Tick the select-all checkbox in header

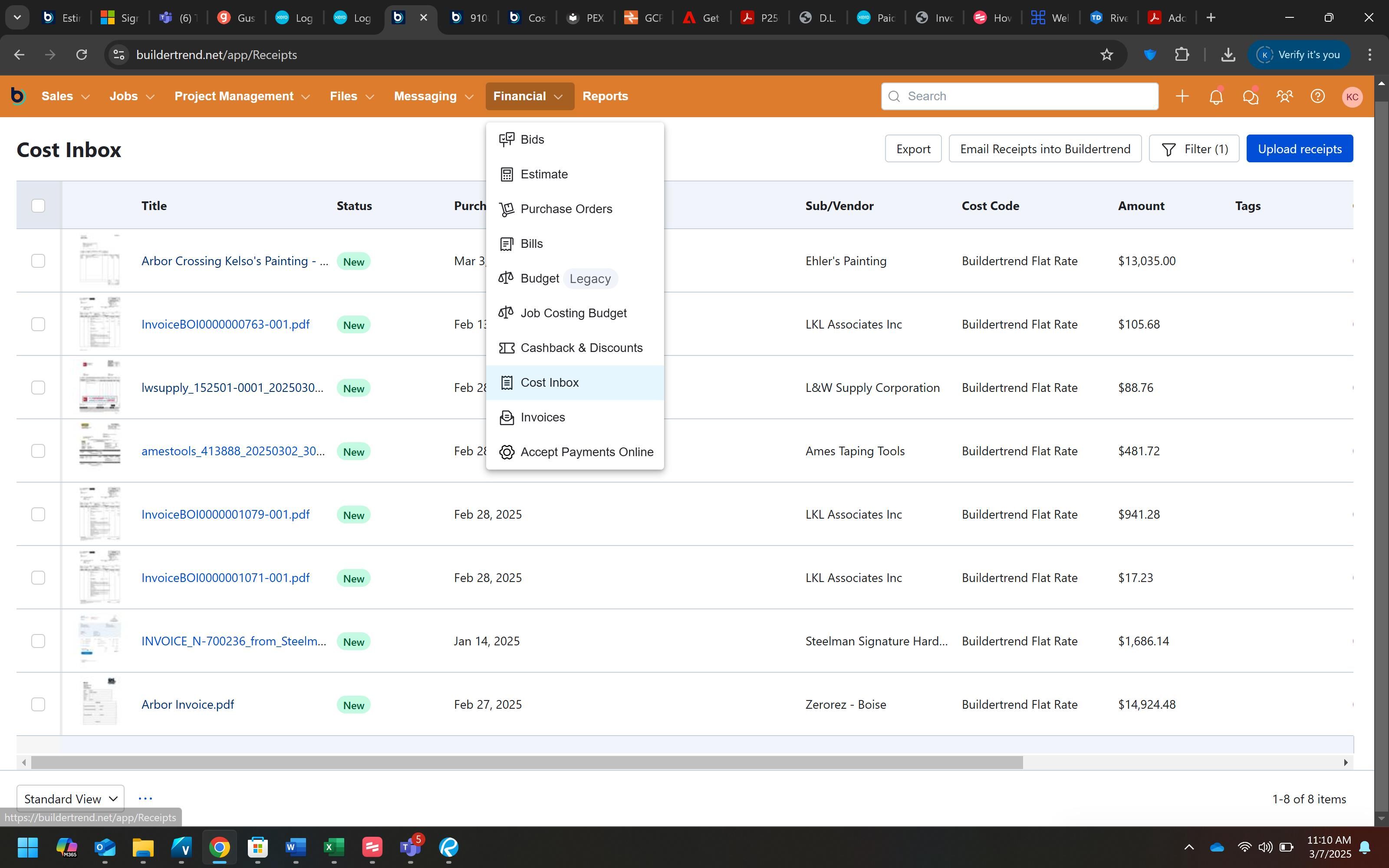[x=38, y=206]
